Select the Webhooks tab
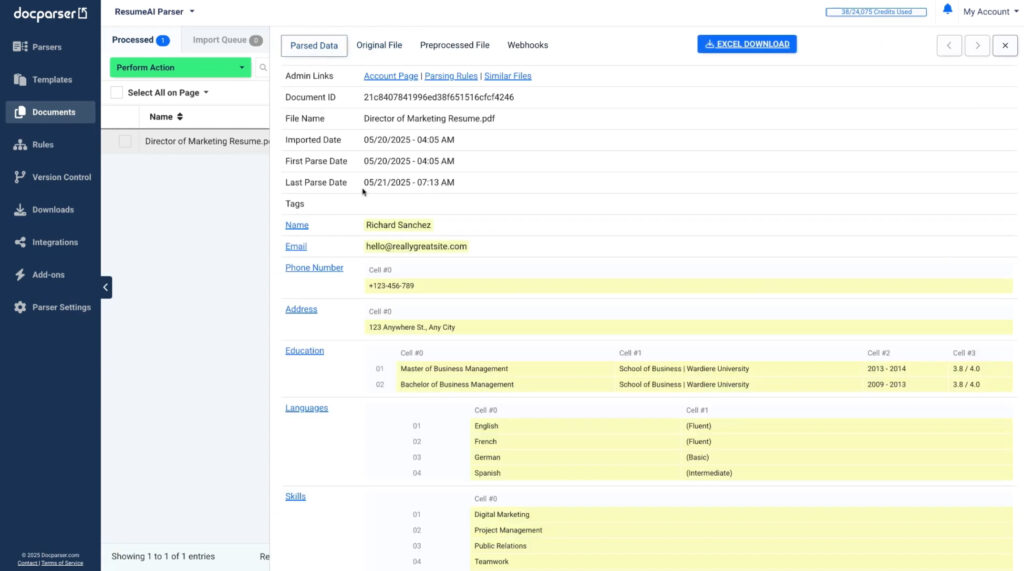Image resolution: width=1024 pixels, height=571 pixels. pos(528,45)
